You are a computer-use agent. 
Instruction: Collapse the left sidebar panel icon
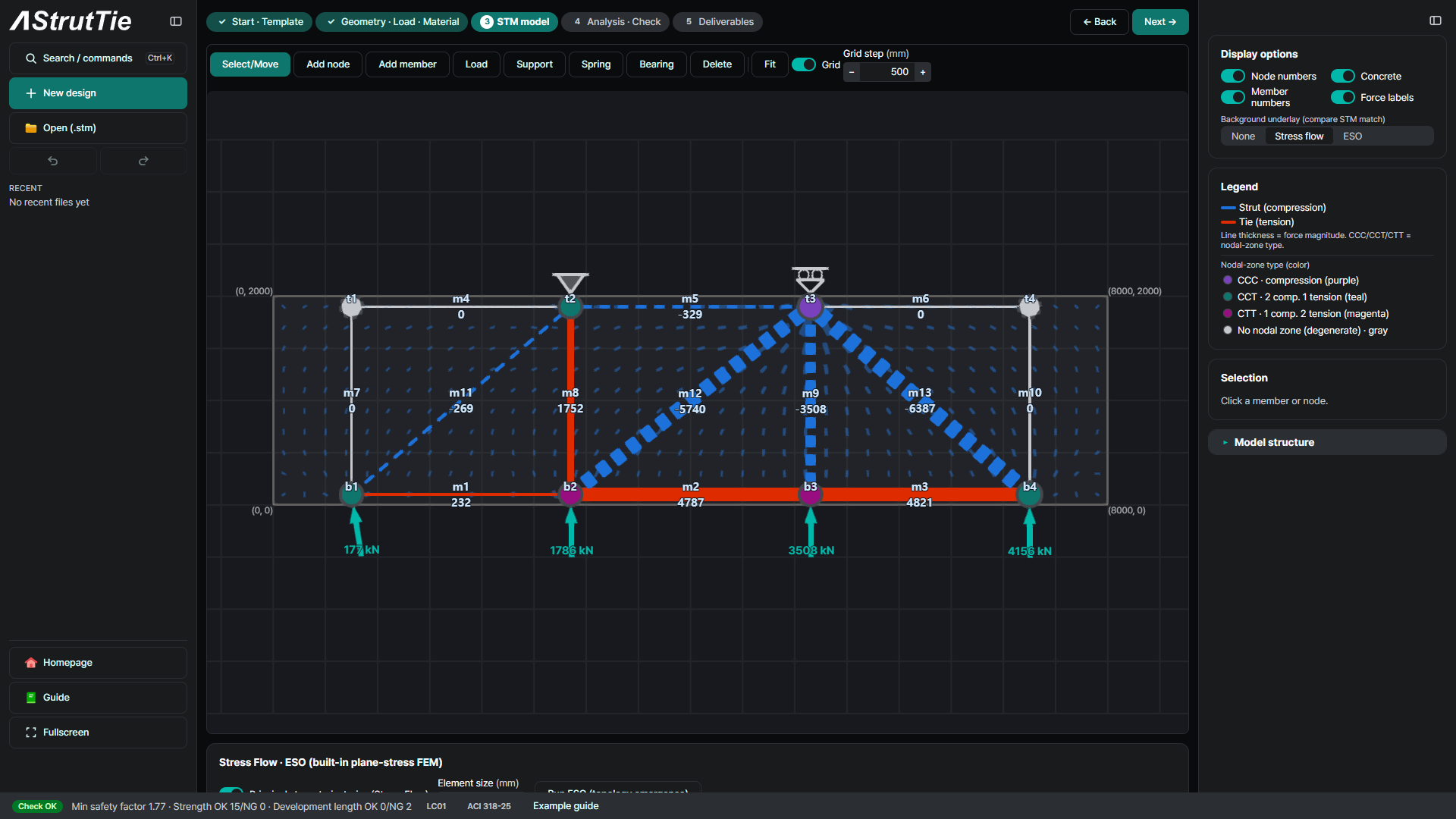tap(176, 21)
